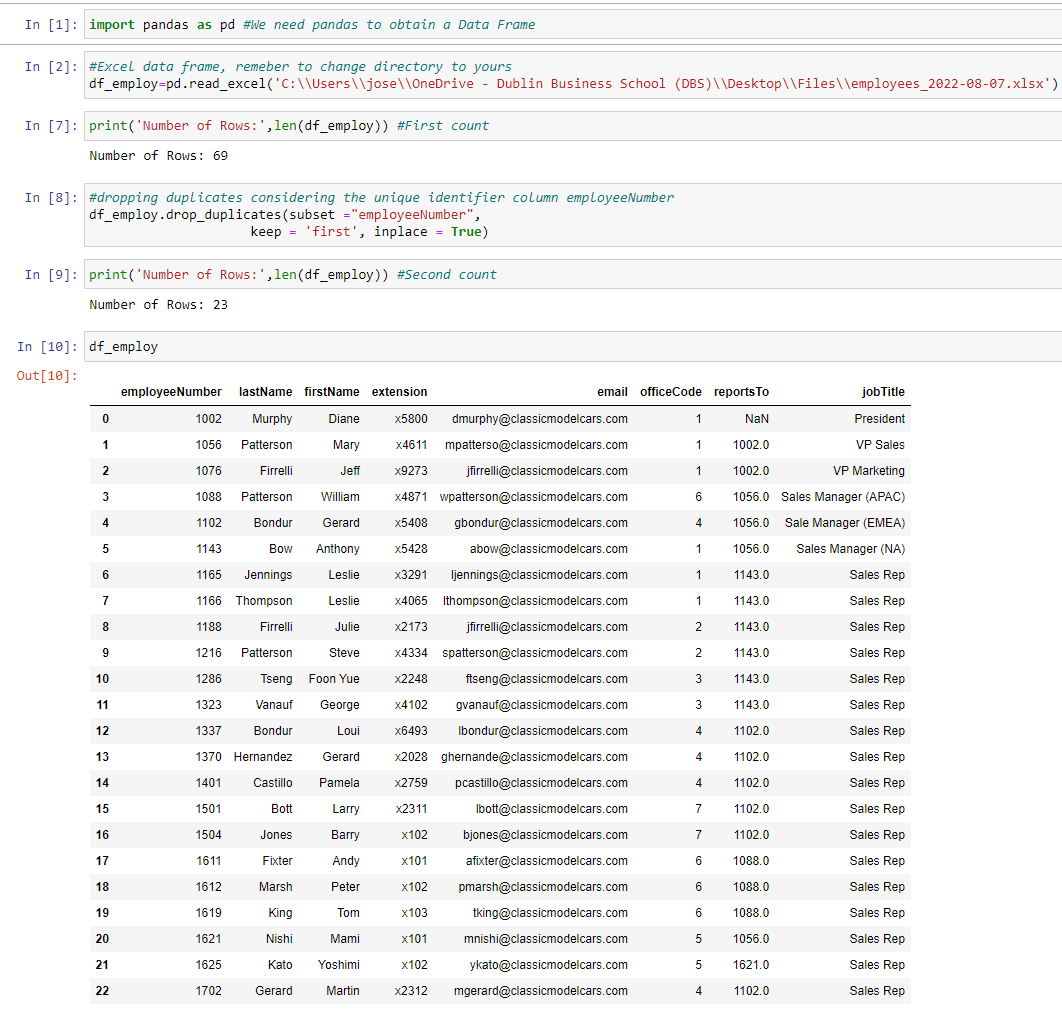The width and height of the screenshot is (1062, 1017).
Task: Click last name Thompson
Action: (264, 601)
